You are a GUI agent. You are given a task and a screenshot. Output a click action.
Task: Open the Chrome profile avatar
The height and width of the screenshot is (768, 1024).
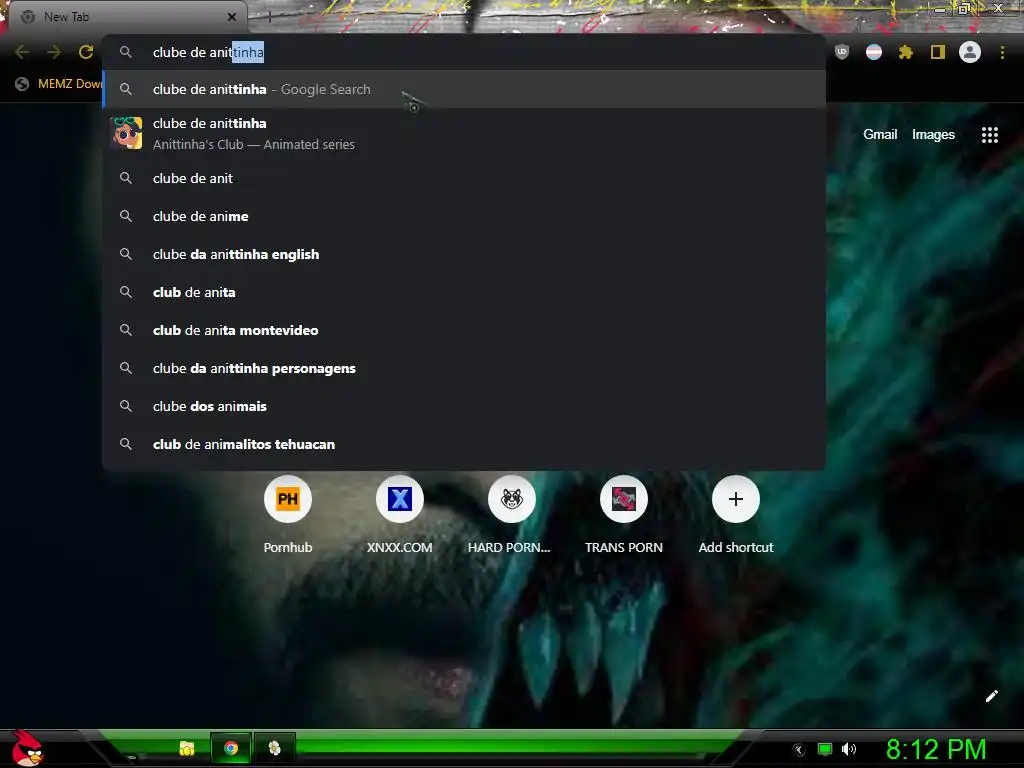pos(970,52)
